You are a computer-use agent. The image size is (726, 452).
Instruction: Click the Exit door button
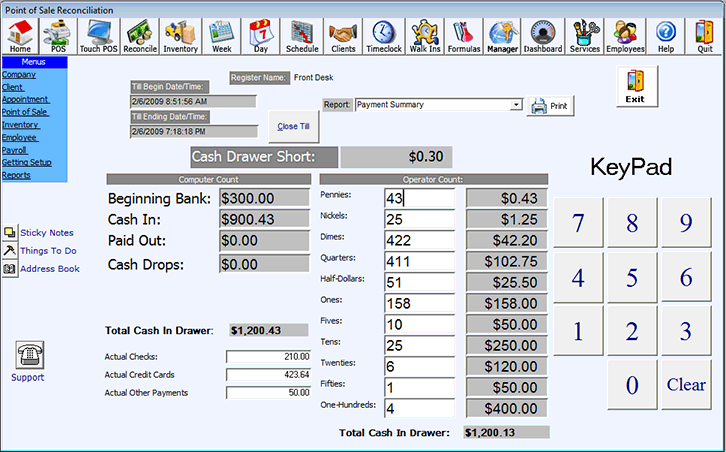tap(637, 87)
